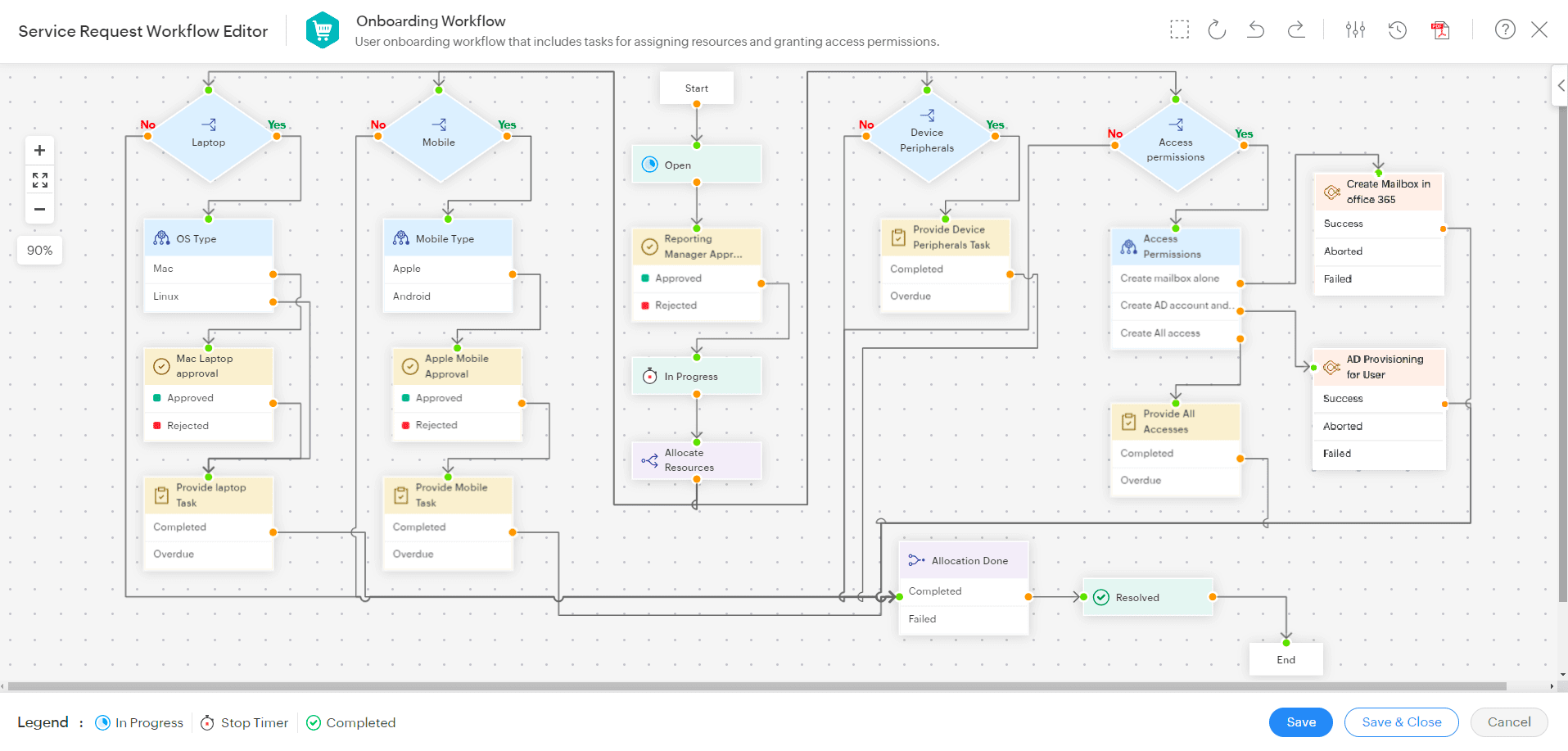Undo the last workflow change
The image size is (1568, 751).
1255,29
